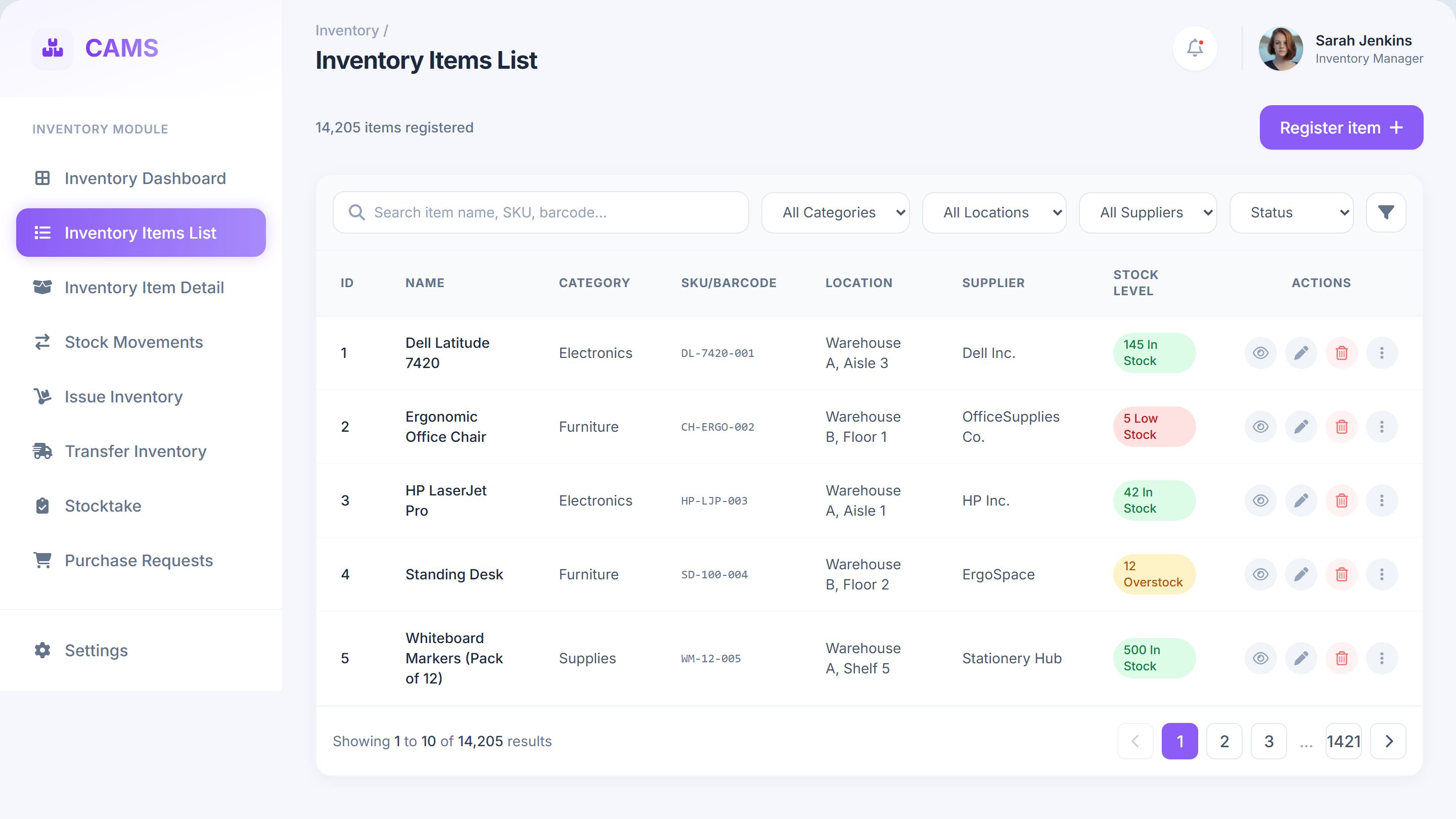Click supplier Stationery Hub cell
The image size is (1456, 819).
(1012, 658)
